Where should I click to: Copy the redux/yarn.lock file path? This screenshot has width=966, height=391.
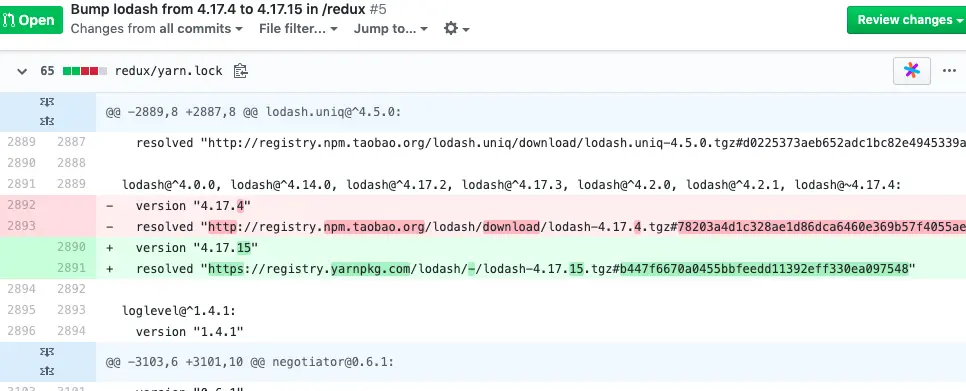pos(240,71)
